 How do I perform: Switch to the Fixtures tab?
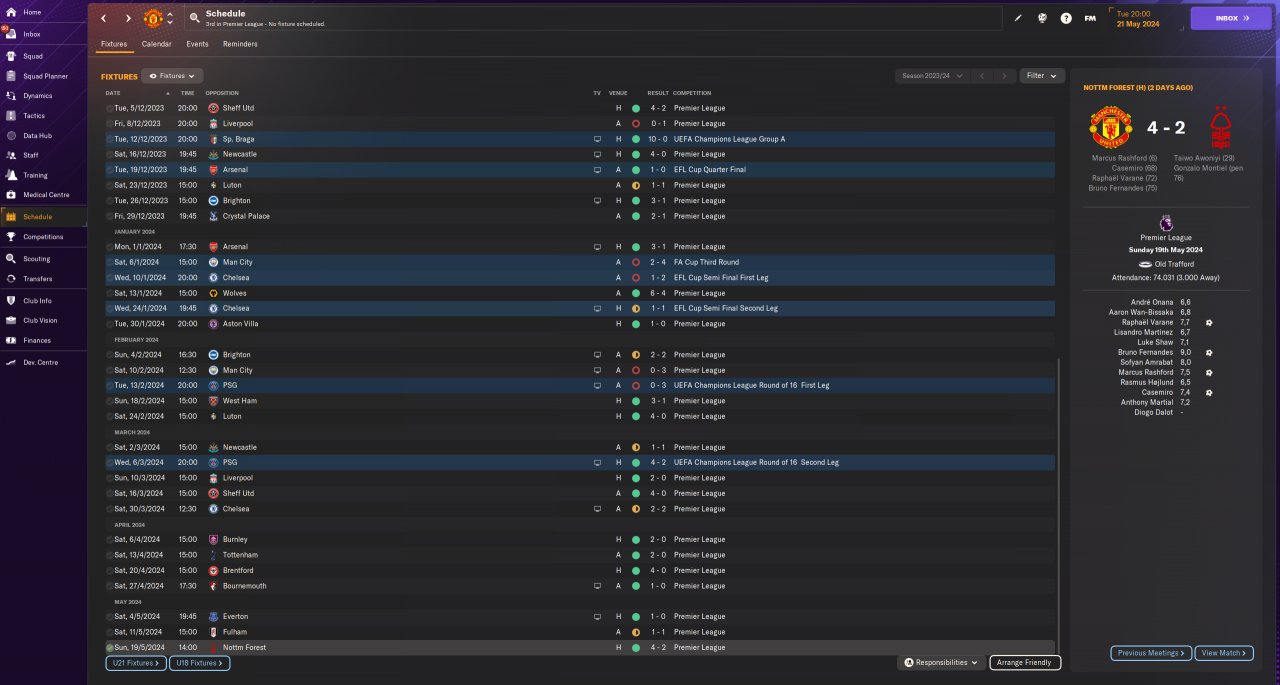[x=114, y=44]
